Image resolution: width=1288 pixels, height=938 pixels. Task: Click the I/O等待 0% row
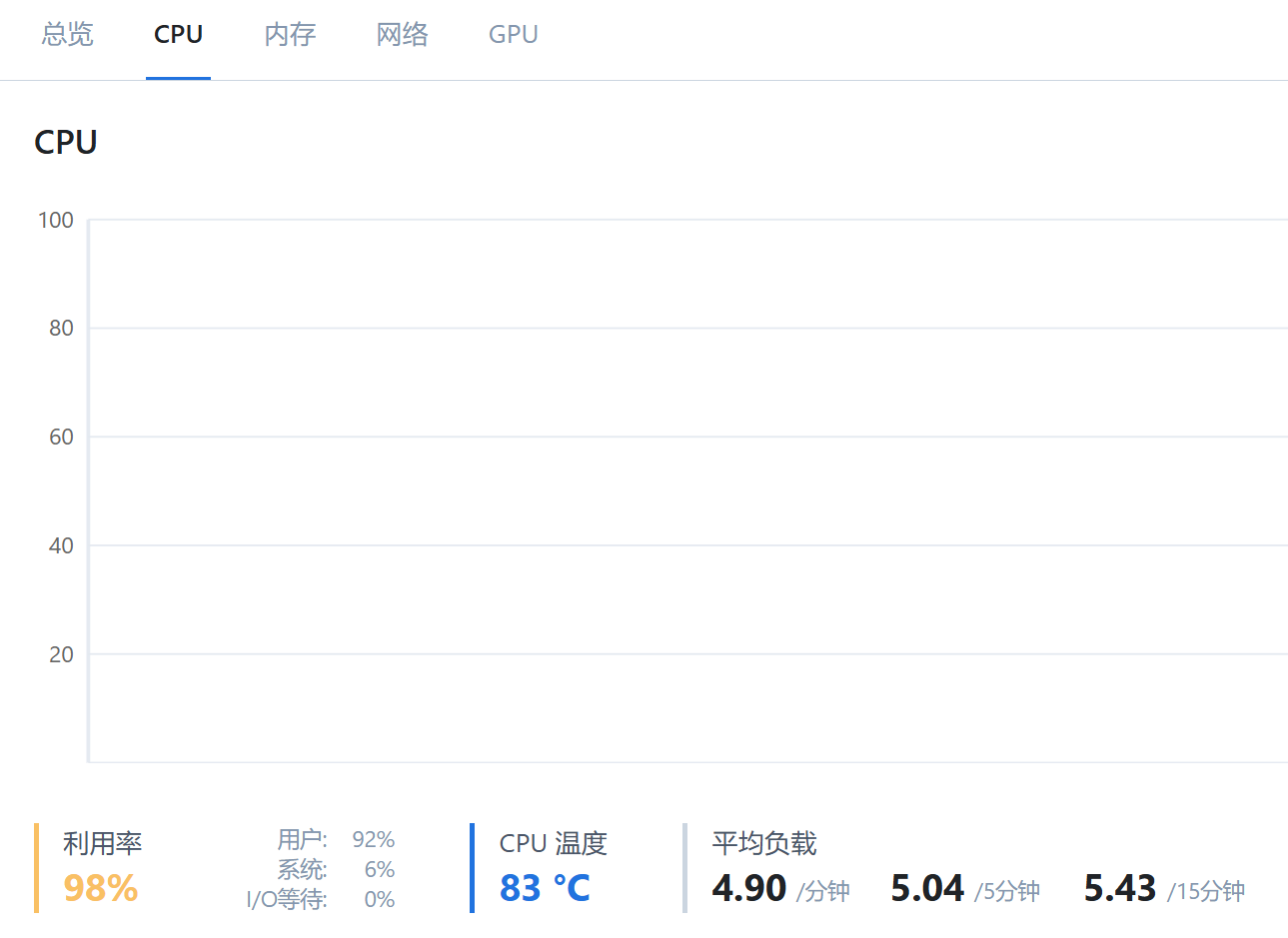pyautogui.click(x=321, y=899)
